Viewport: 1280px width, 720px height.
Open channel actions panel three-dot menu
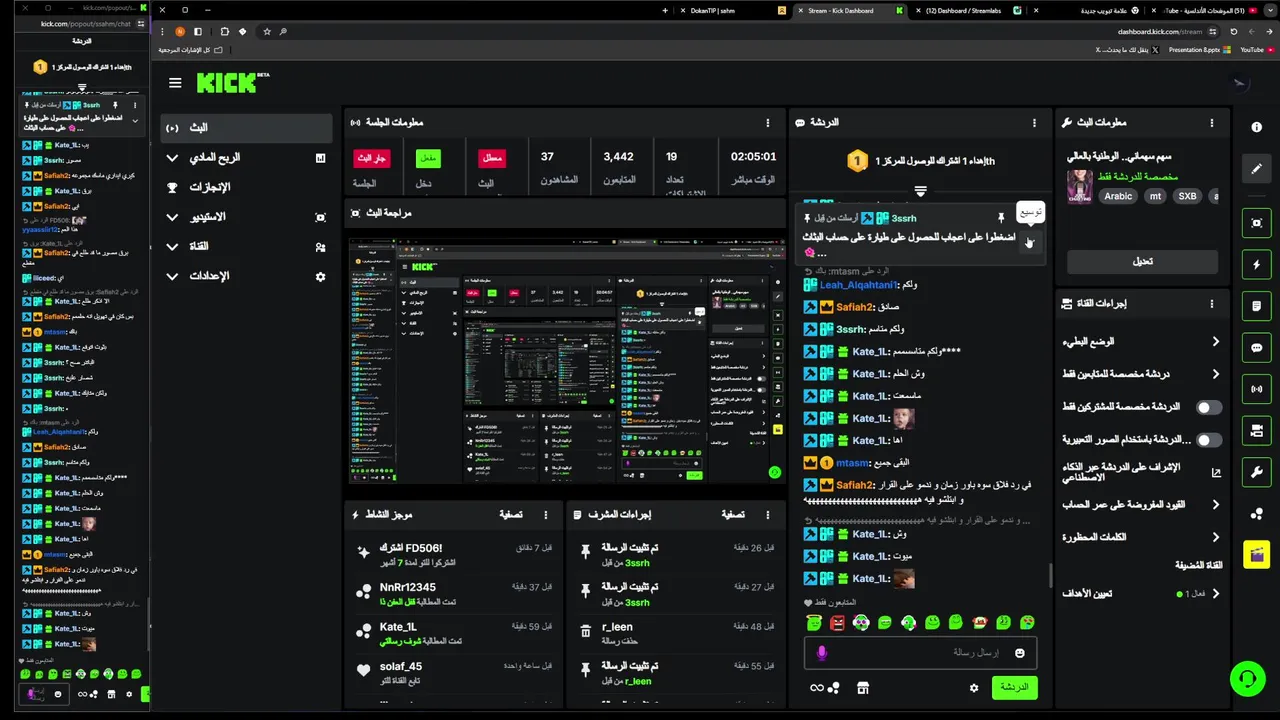1212,304
